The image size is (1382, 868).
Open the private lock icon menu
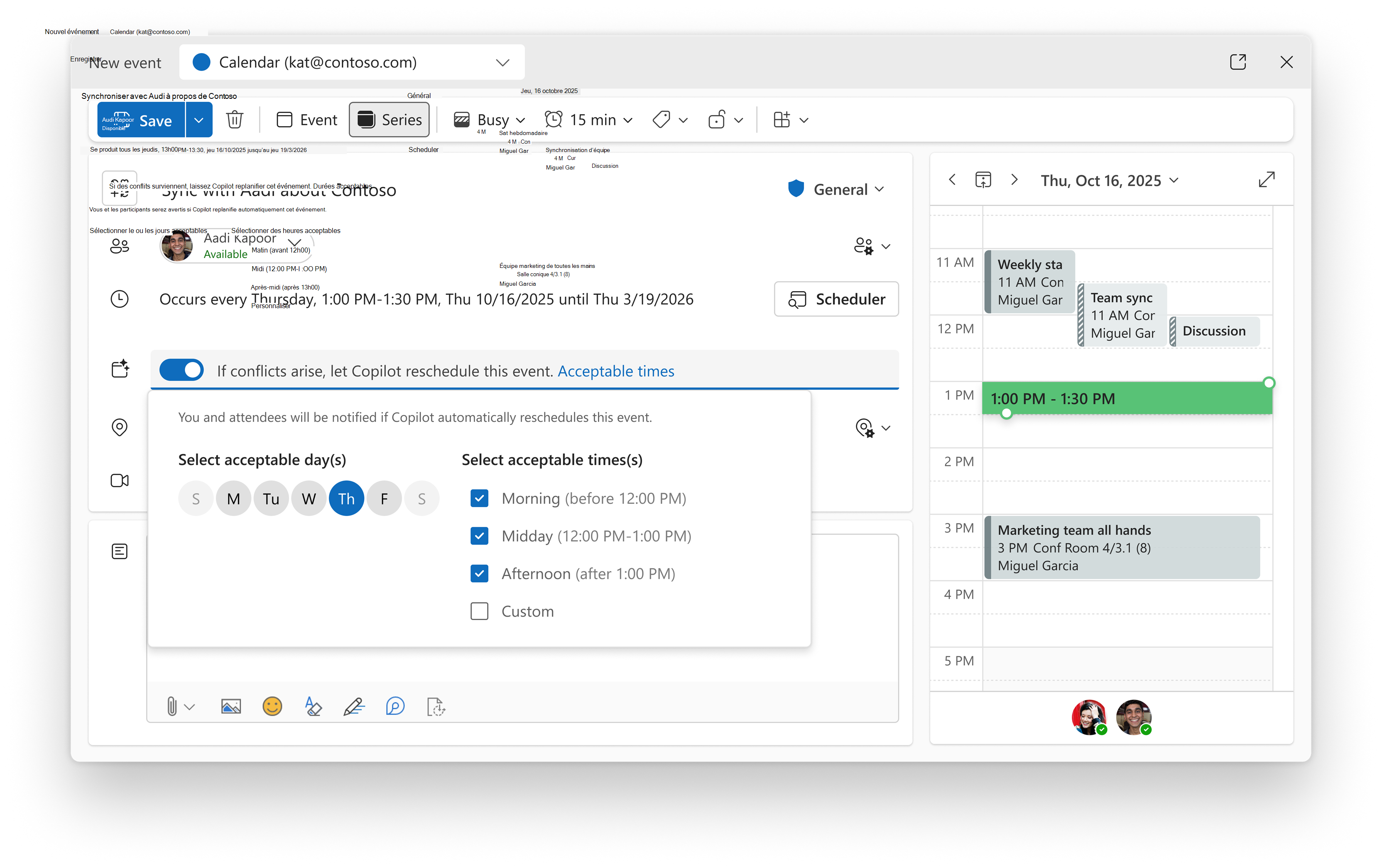pos(725,120)
